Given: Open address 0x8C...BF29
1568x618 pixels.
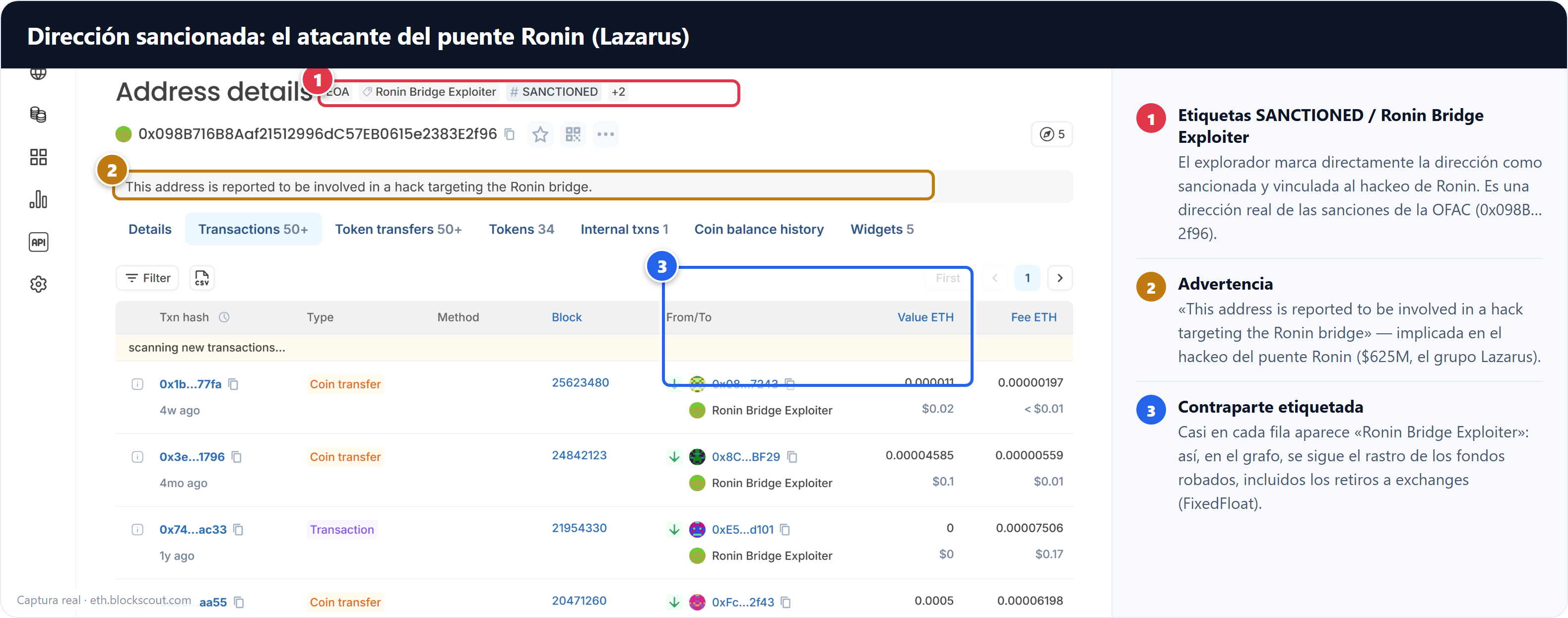Looking at the screenshot, I should point(746,457).
